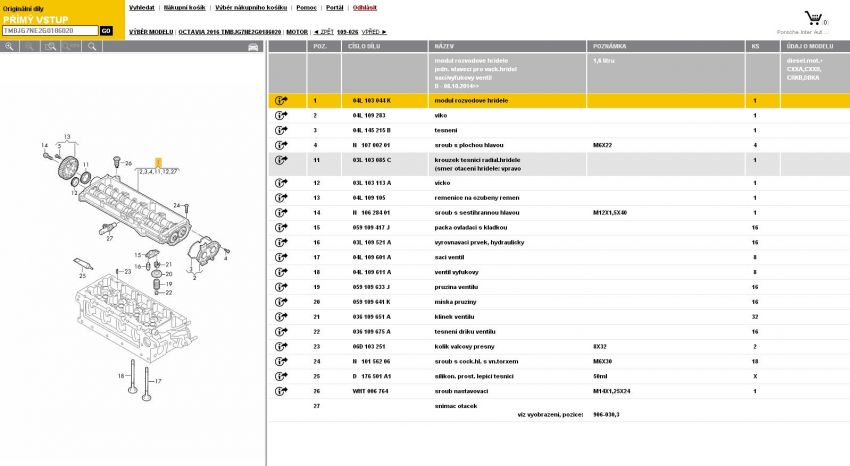Open info icon for row 04L 109 283 viko
This screenshot has width=850, height=466.
point(280,115)
